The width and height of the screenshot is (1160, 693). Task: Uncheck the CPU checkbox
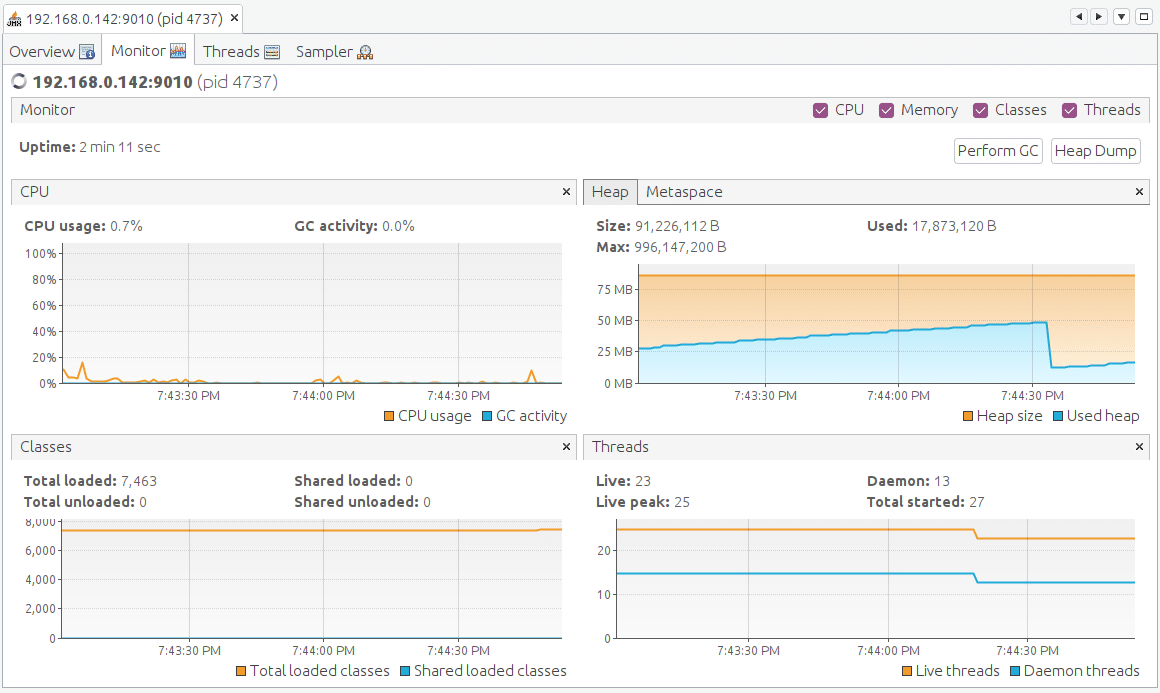(821, 110)
